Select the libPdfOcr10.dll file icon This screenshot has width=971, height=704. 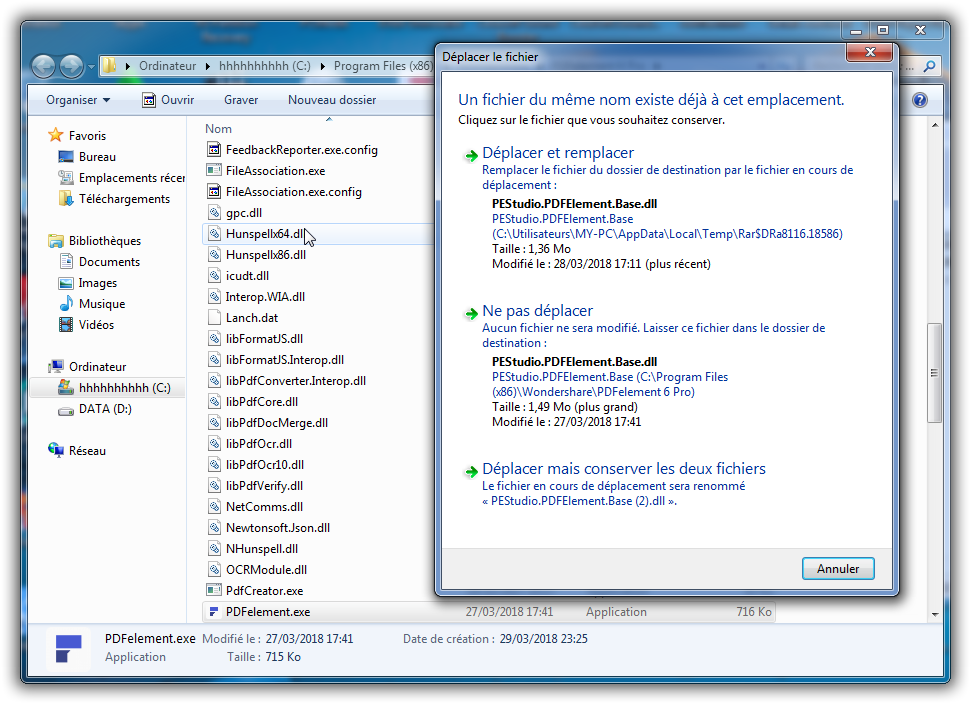click(x=214, y=465)
